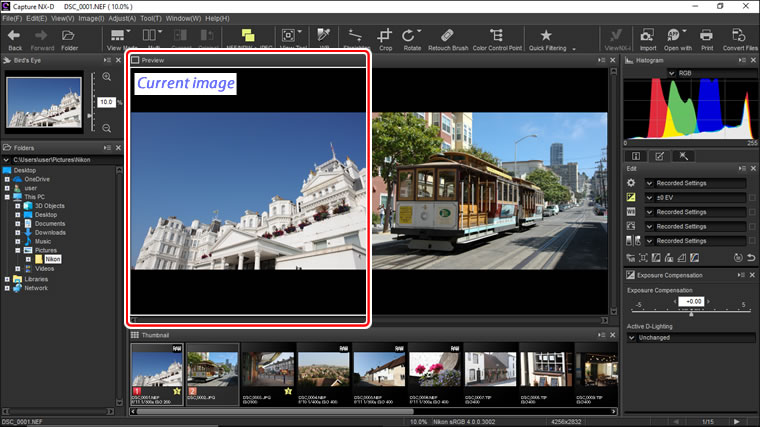Click the revert arrow icon in Edit panel
760x427 pixels.
(x=751, y=258)
